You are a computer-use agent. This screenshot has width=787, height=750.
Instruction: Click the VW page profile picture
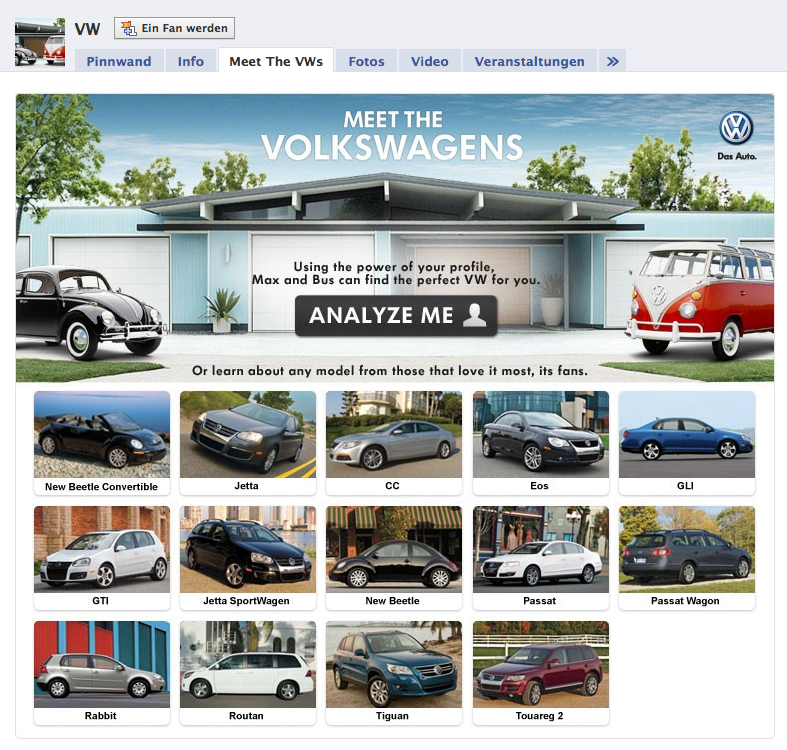point(40,42)
